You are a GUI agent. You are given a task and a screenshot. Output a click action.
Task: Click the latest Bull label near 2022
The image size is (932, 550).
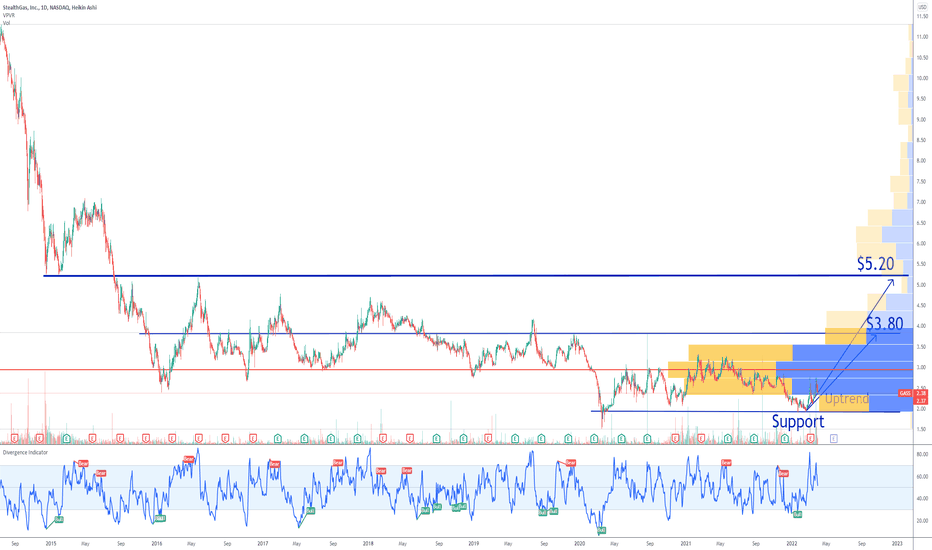[798, 514]
